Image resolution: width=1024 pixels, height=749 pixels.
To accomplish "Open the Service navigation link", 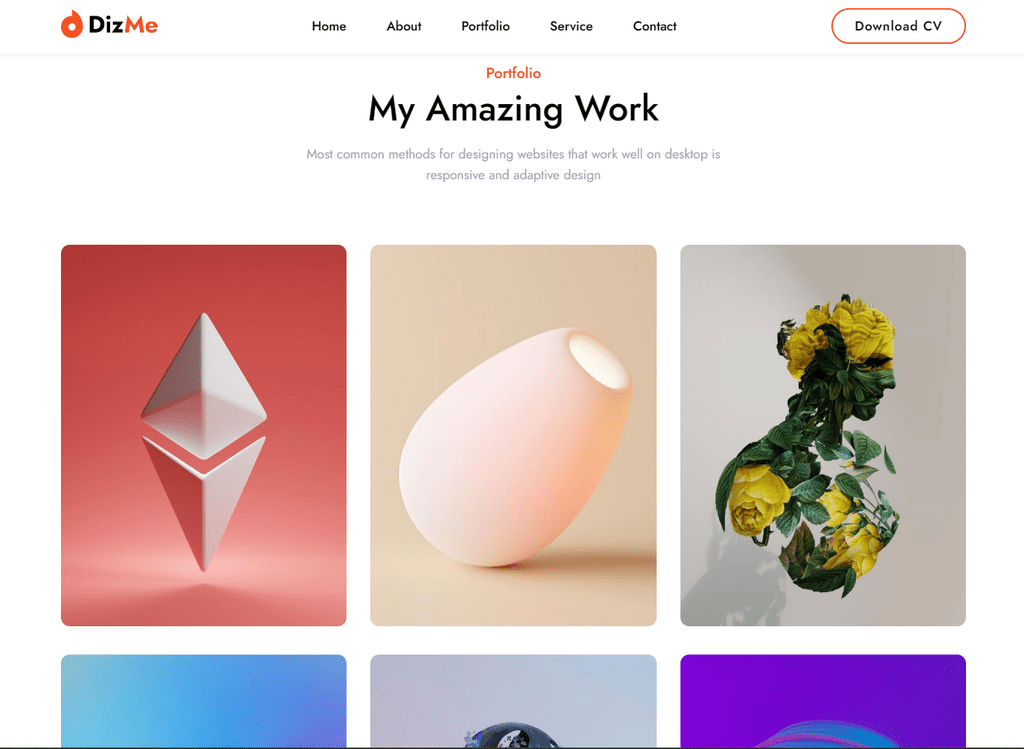I will (571, 26).
